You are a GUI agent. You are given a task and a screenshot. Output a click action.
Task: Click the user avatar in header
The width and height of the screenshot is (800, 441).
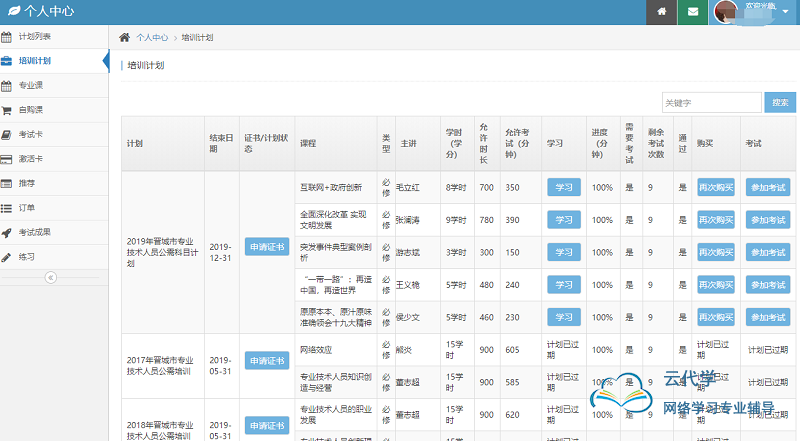pos(724,12)
